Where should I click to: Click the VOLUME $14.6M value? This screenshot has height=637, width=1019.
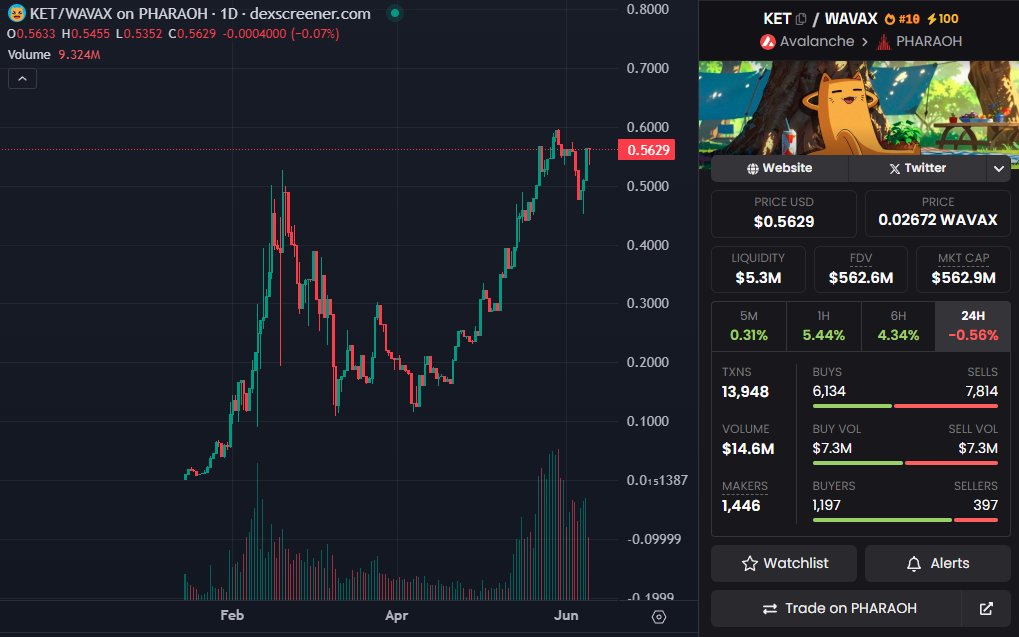click(x=748, y=448)
